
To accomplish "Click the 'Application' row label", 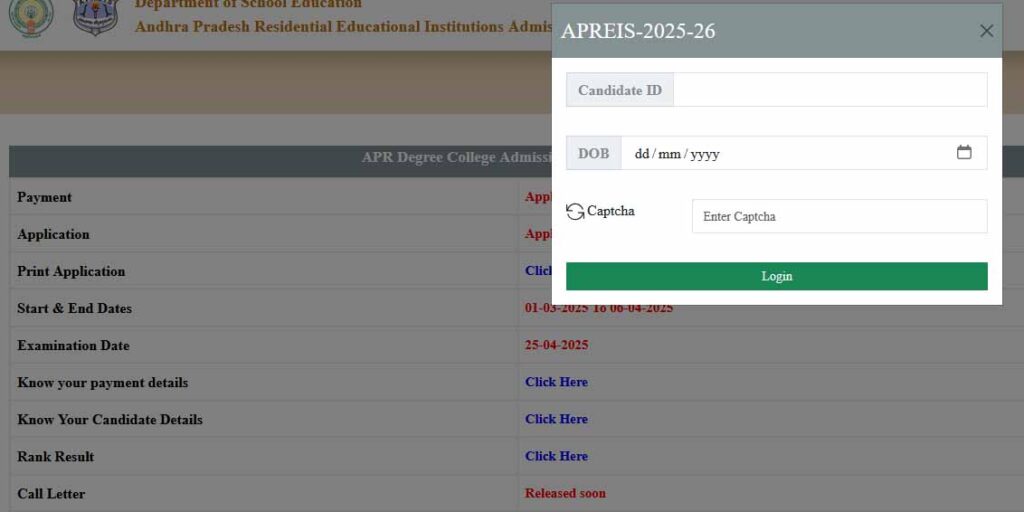I will (x=54, y=234).
